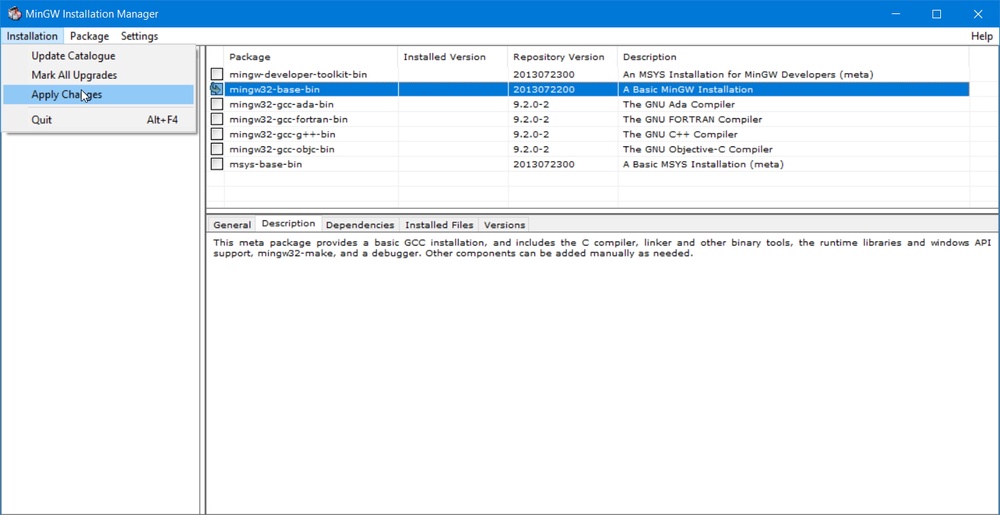The width and height of the screenshot is (1000, 515).
Task: Click 'The GNU Ada Compiler' description
Action: click(679, 105)
